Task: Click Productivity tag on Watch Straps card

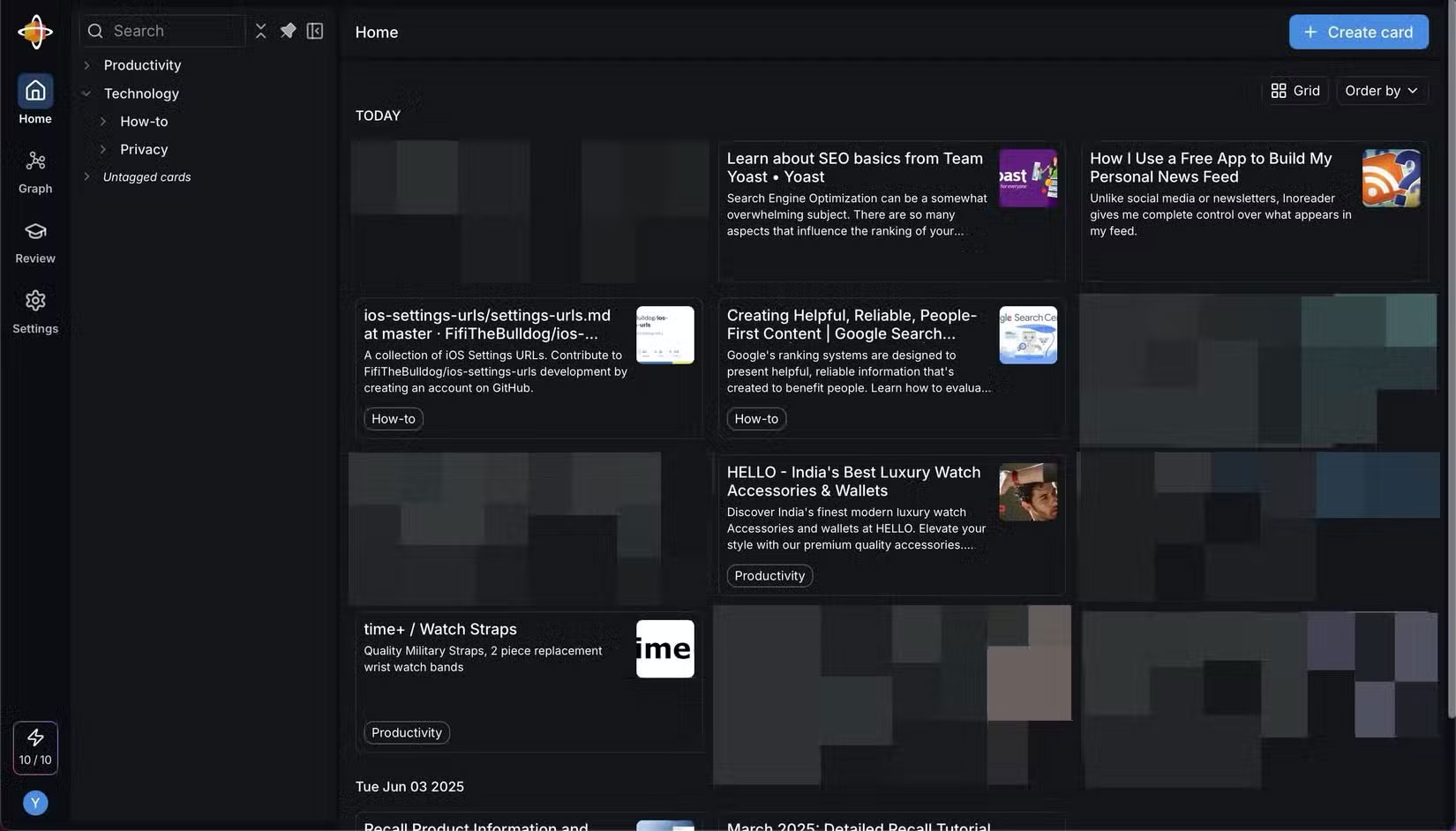Action: (406, 732)
